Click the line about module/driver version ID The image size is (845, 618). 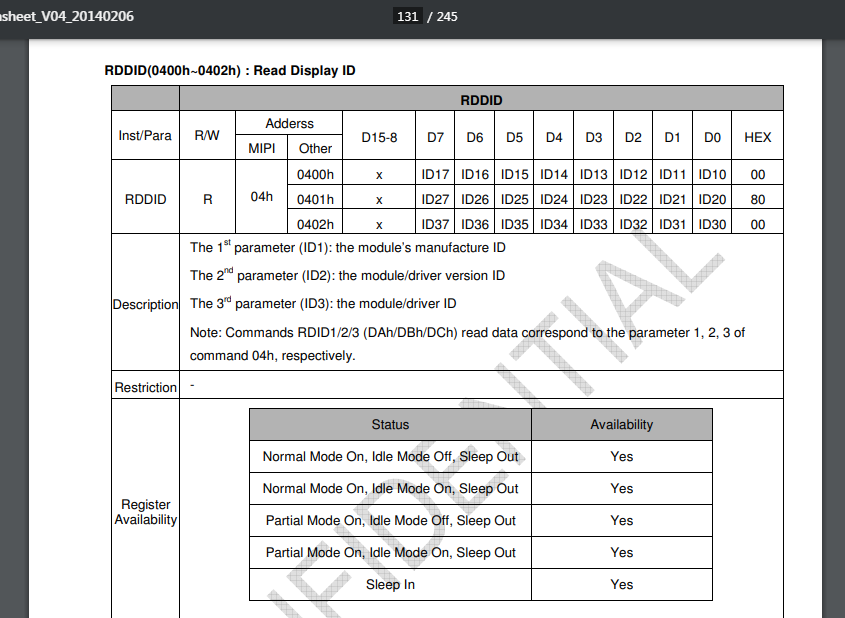click(347, 275)
